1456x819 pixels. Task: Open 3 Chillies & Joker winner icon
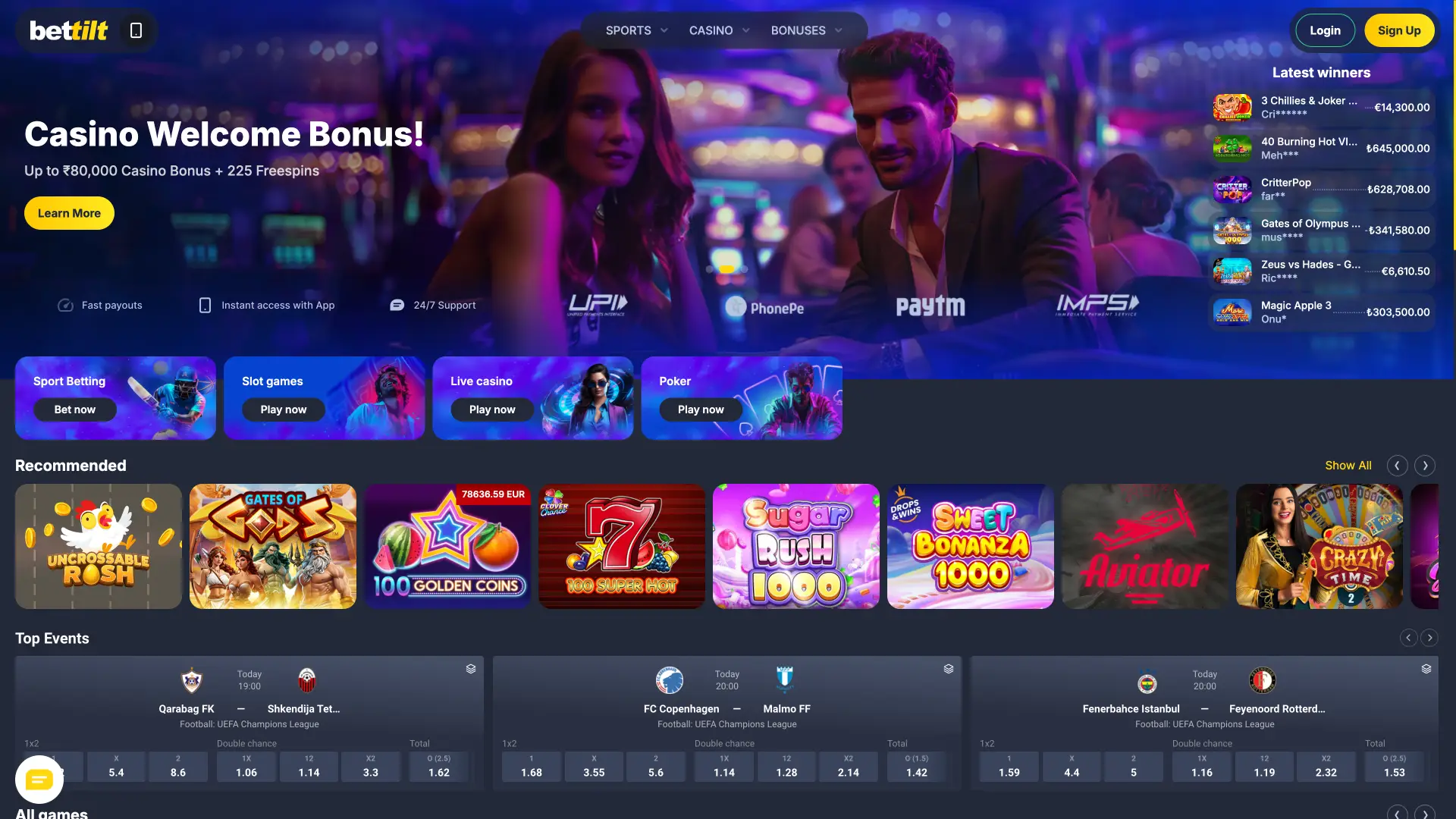pyautogui.click(x=1232, y=107)
